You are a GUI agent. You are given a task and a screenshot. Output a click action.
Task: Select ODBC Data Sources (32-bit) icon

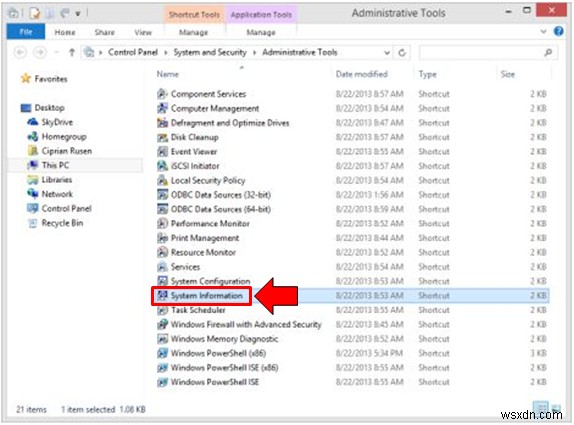click(x=162, y=195)
